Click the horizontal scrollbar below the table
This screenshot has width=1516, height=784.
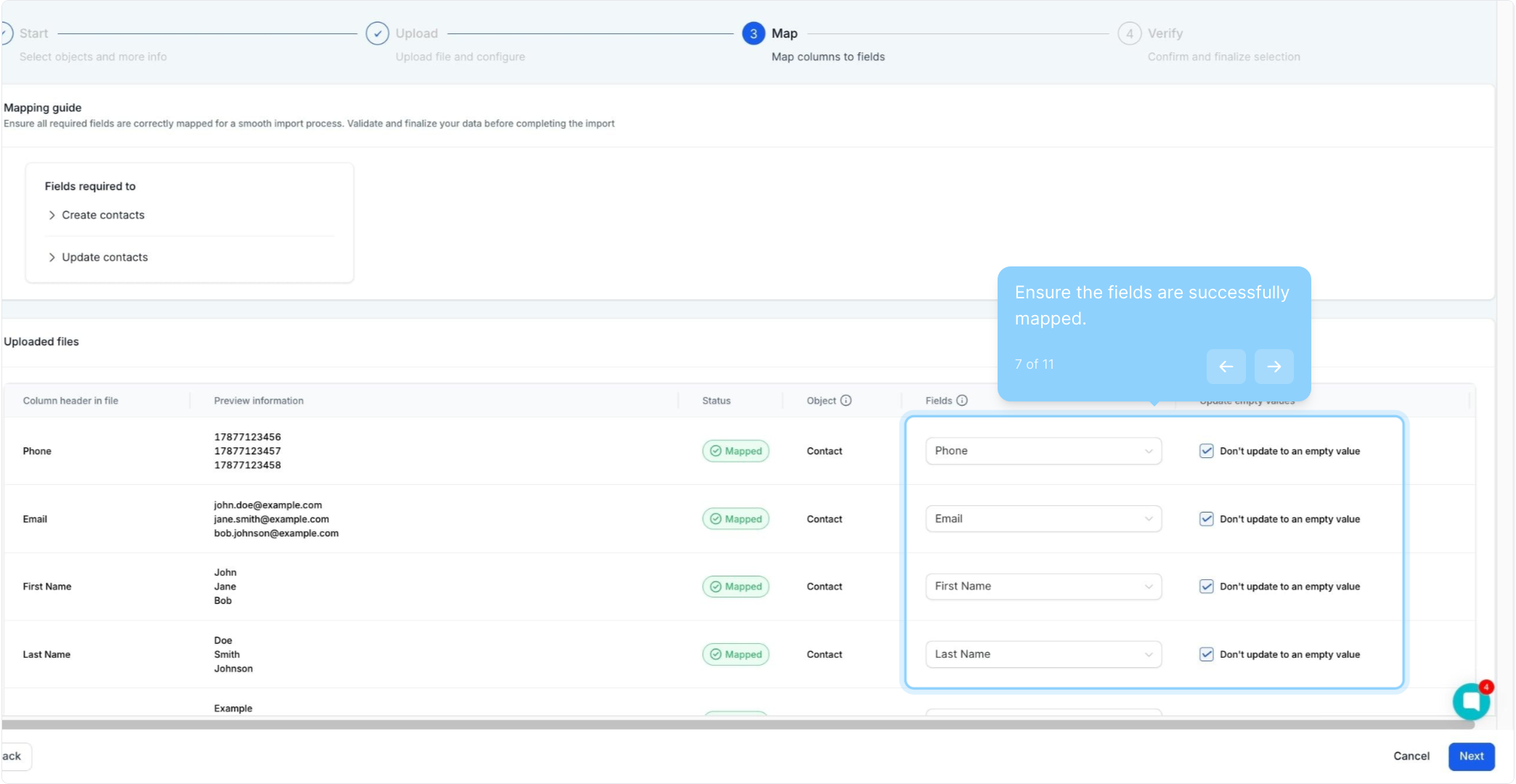tap(726, 724)
